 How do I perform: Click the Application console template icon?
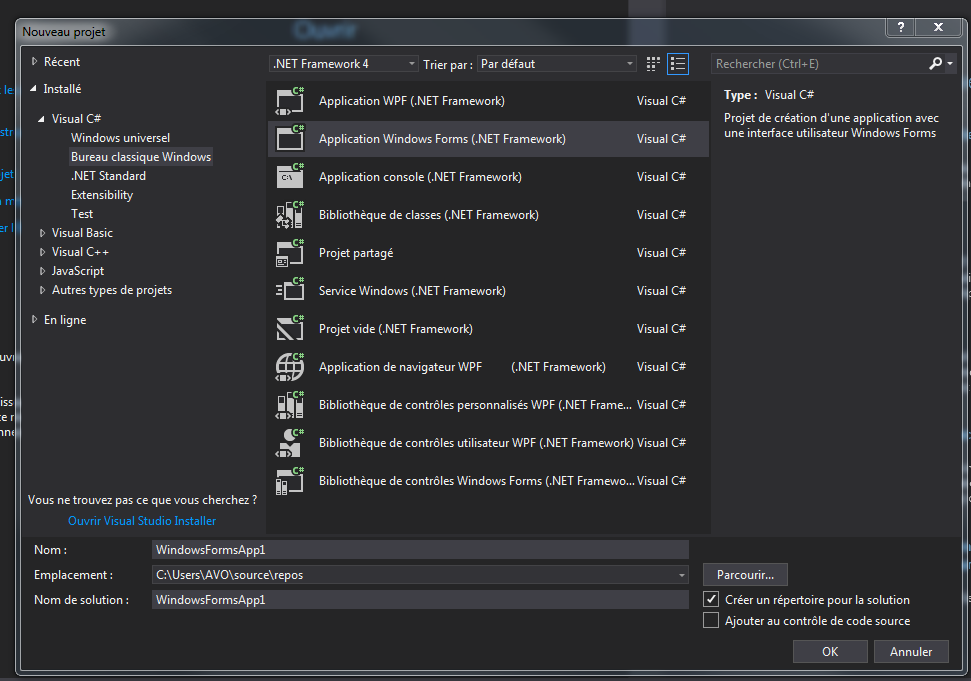(x=290, y=176)
